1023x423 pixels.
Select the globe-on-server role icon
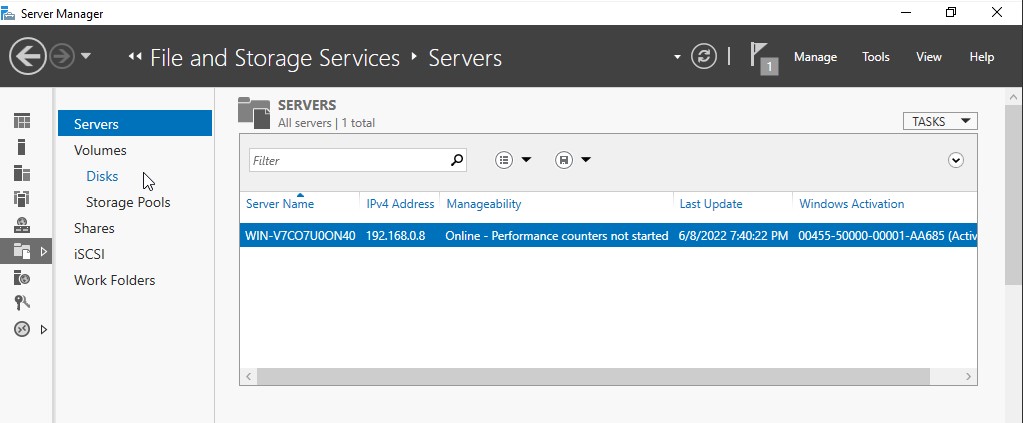[x=22, y=225]
